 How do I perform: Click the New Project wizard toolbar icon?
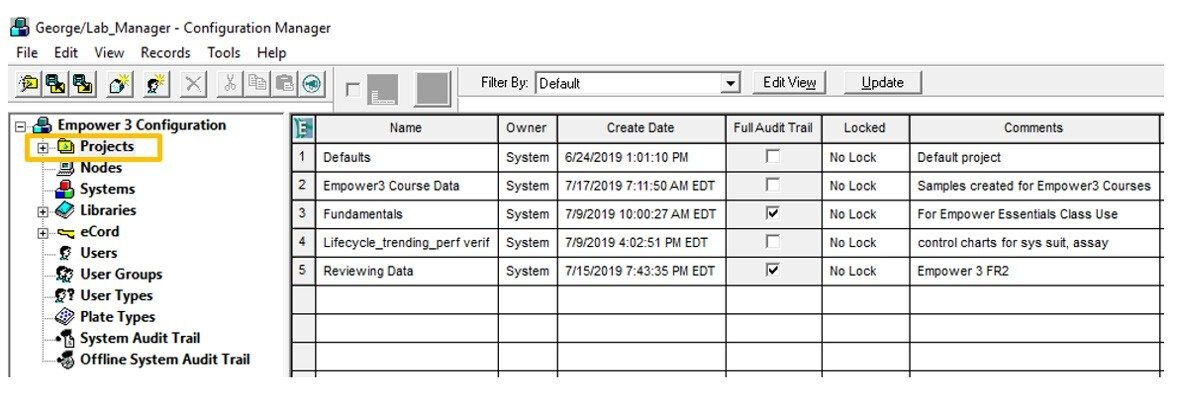pos(29,83)
